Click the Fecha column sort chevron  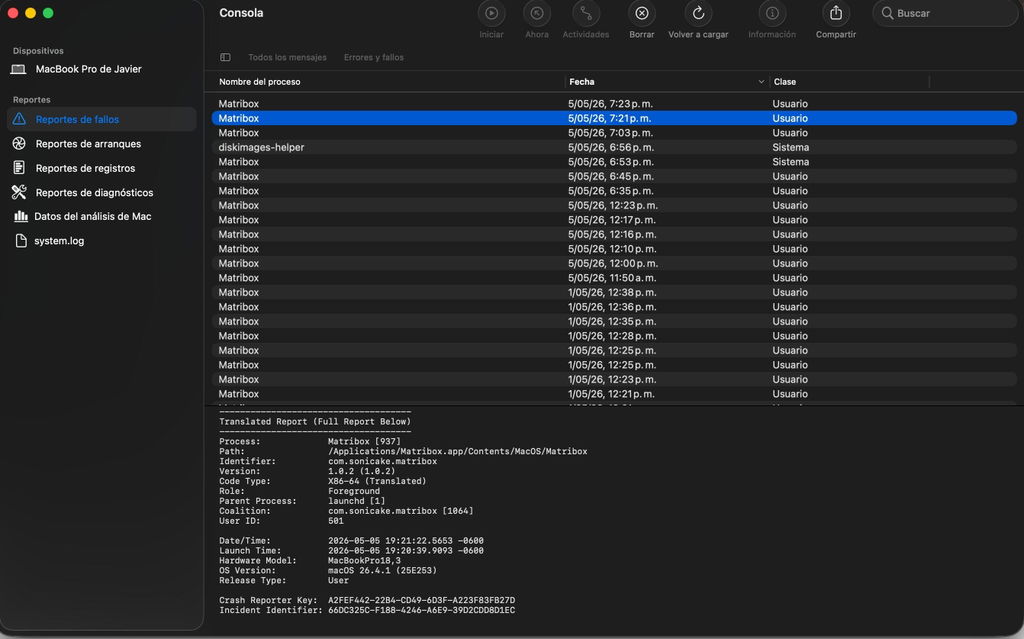761,82
